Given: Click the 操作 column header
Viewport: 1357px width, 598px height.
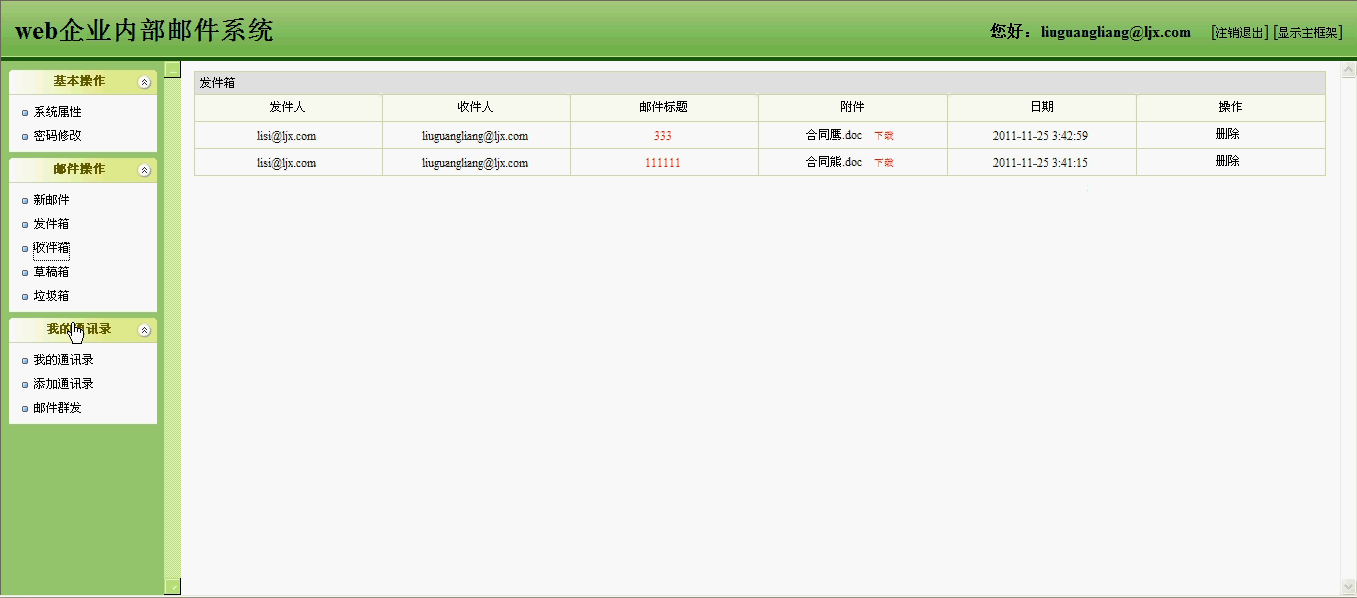Looking at the screenshot, I should click(1231, 107).
